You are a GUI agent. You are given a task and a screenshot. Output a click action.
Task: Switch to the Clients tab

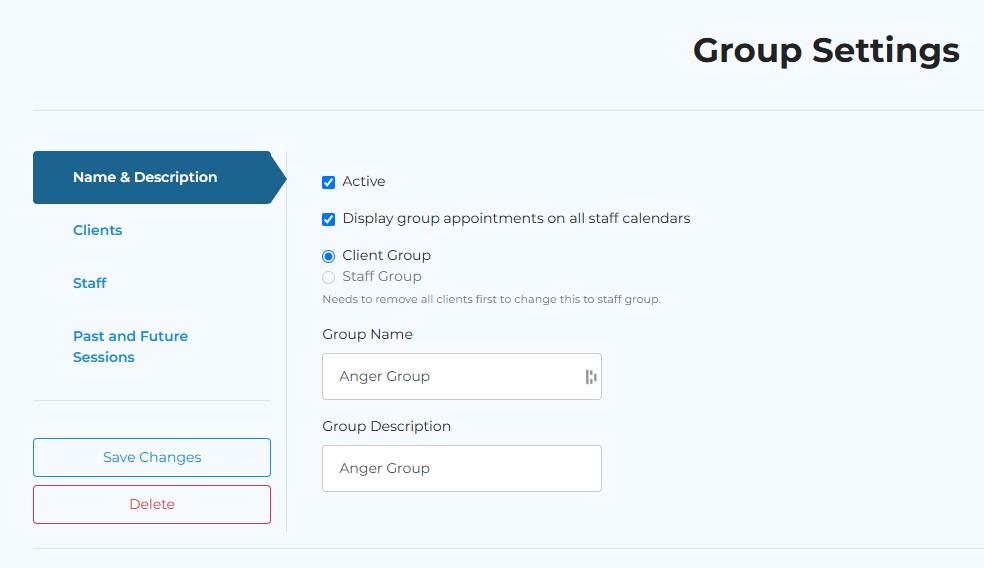click(97, 230)
